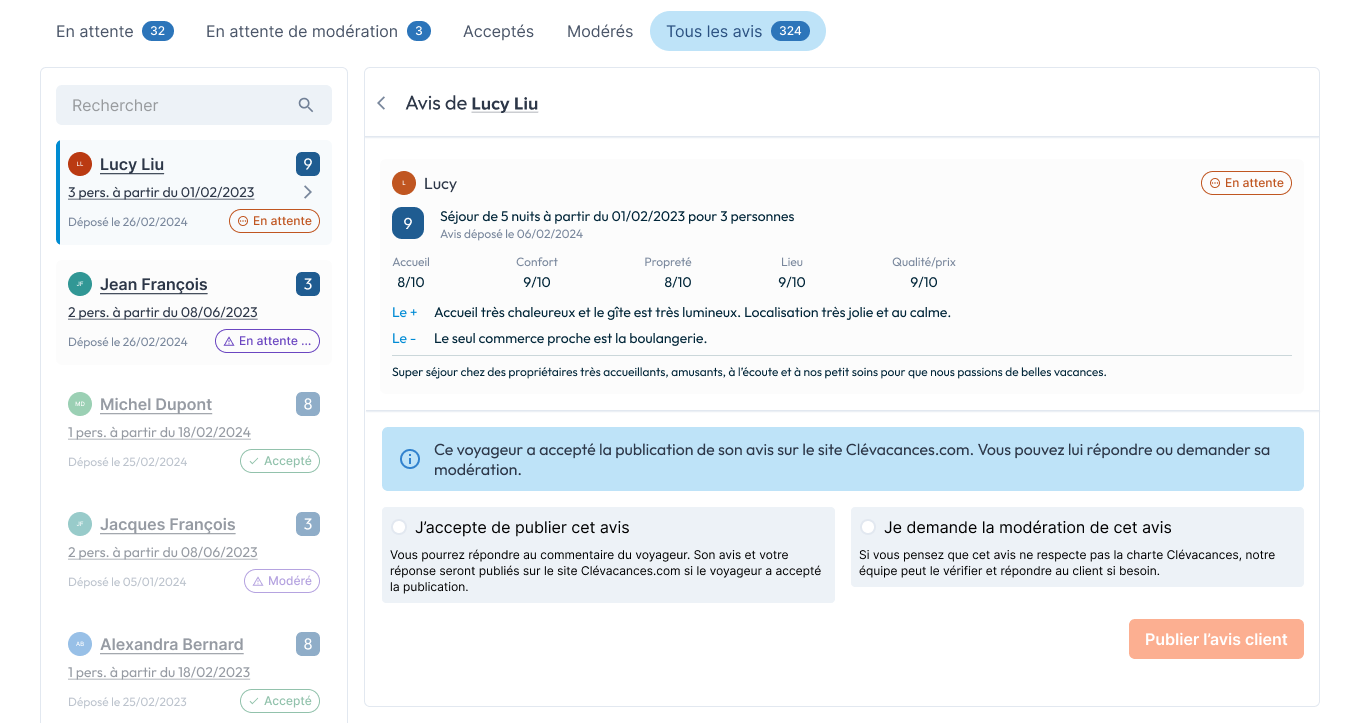Click Jean François's JF avatar
This screenshot has width=1360, height=723.
80,284
